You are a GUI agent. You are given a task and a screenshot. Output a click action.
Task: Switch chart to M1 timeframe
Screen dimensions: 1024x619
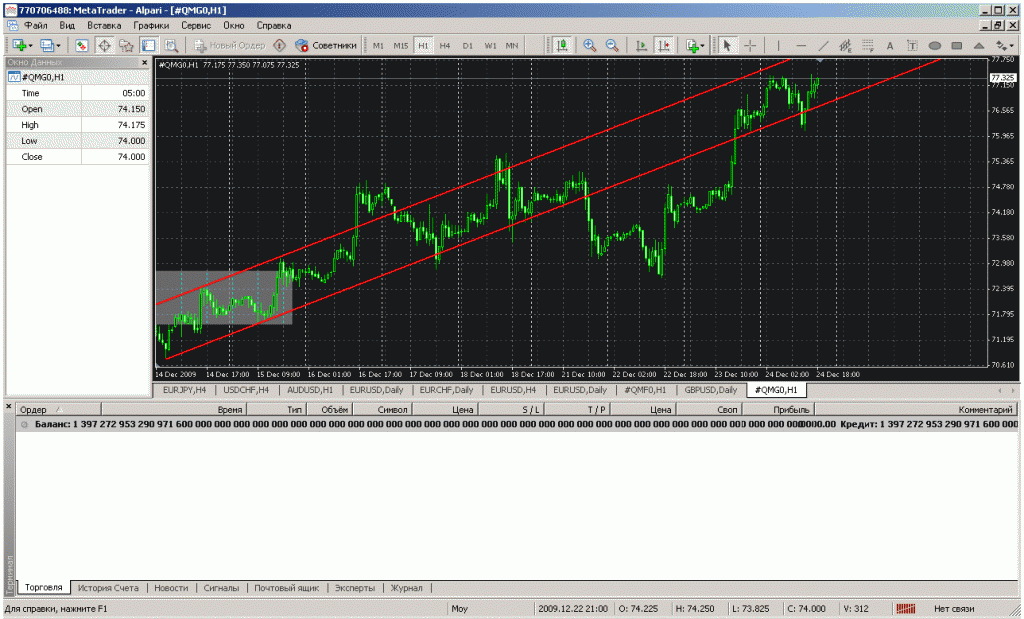[378, 46]
